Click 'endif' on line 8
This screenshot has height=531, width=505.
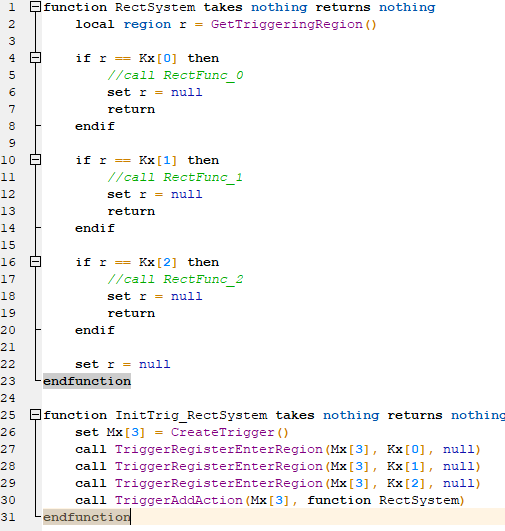click(95, 126)
